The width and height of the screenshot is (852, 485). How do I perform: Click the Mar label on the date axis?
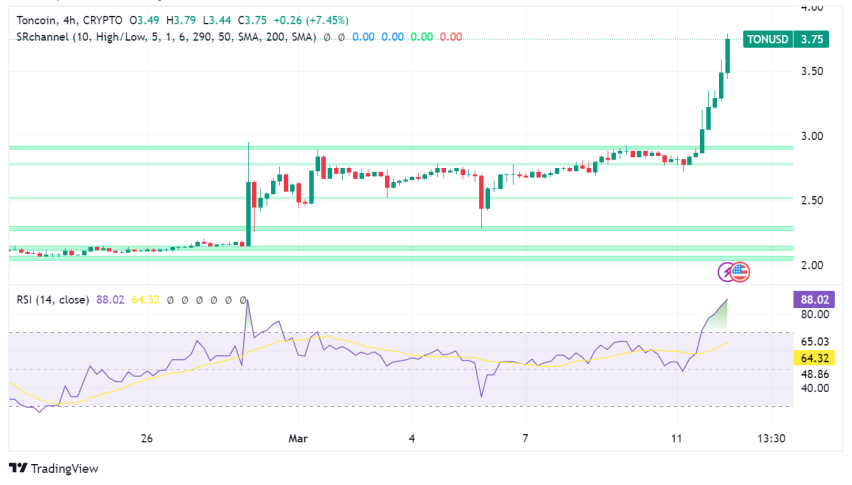[x=299, y=439]
